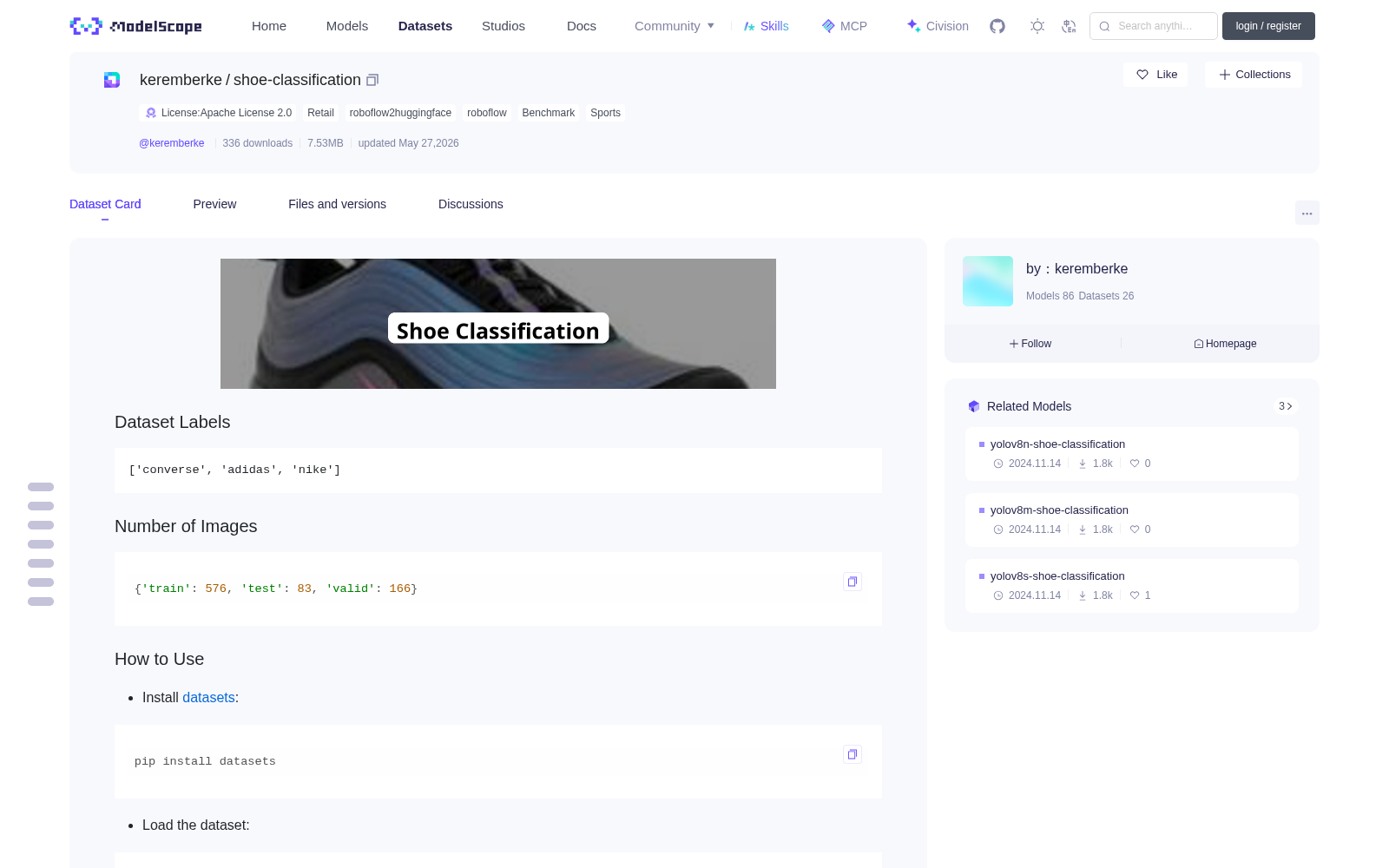Click the dataset avatar icon beside keremberke

point(112,80)
